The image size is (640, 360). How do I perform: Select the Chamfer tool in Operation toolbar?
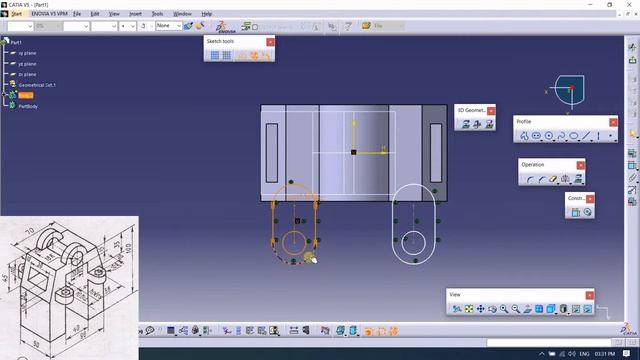[542, 179]
